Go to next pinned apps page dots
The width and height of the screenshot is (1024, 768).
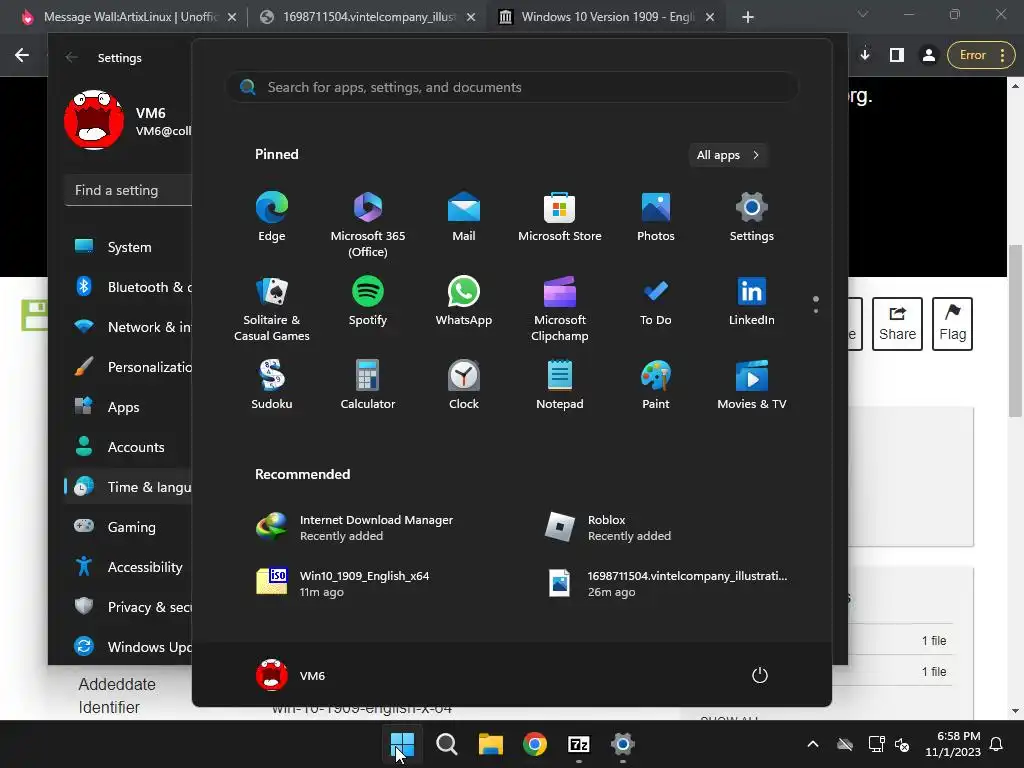click(816, 304)
